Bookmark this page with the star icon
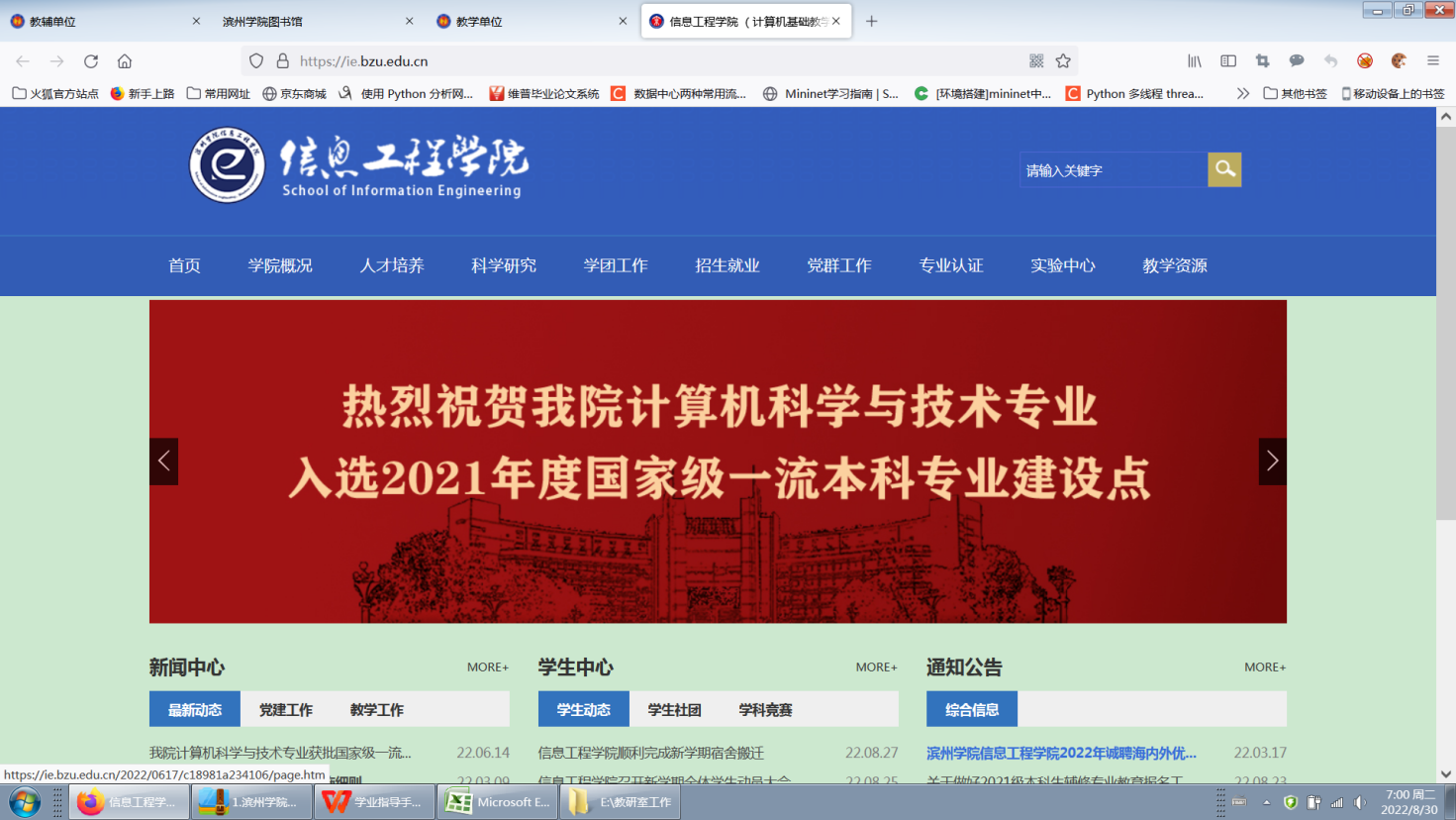The width and height of the screenshot is (1456, 820). (x=1063, y=61)
